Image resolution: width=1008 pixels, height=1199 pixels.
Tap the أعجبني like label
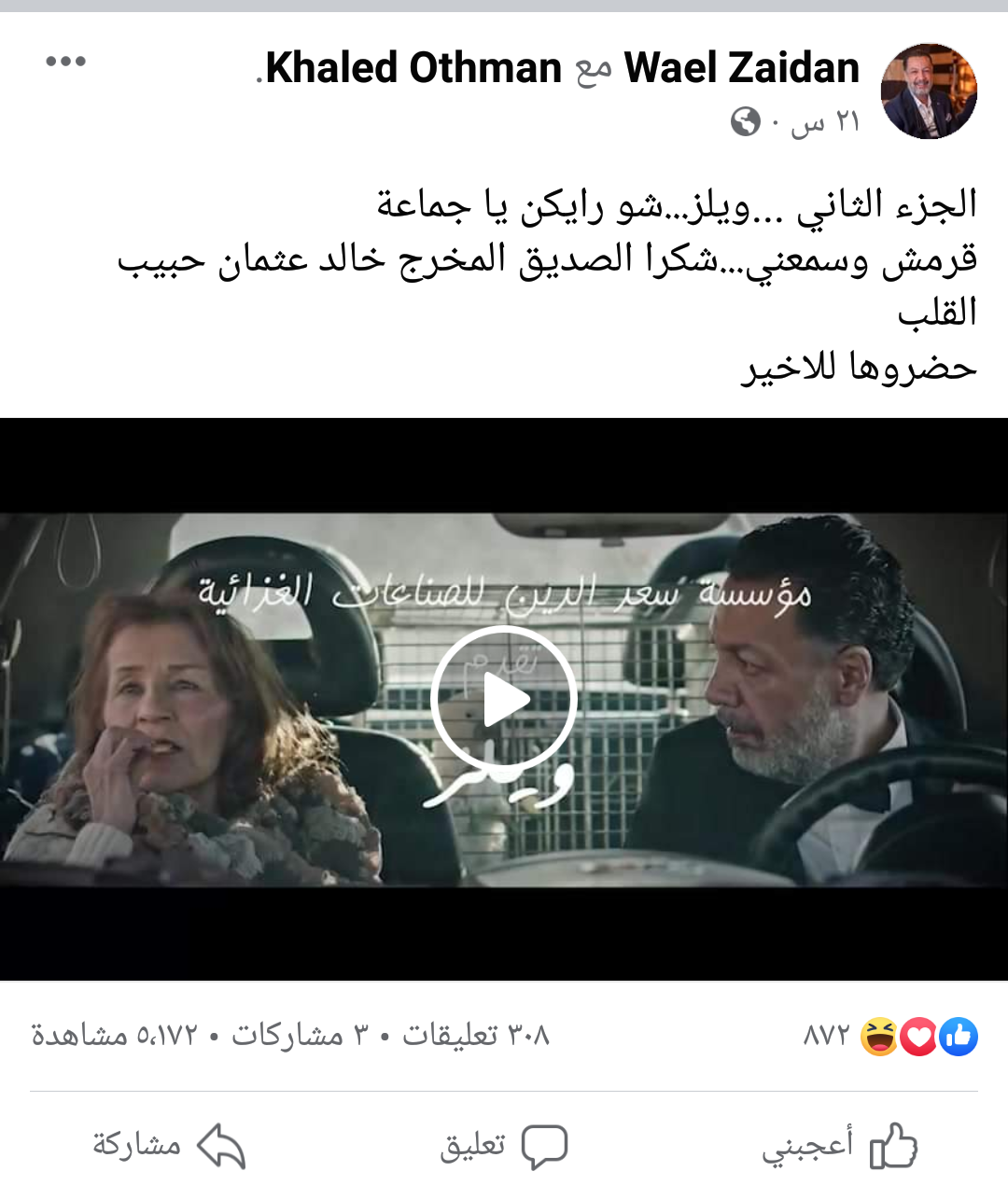tap(807, 1146)
